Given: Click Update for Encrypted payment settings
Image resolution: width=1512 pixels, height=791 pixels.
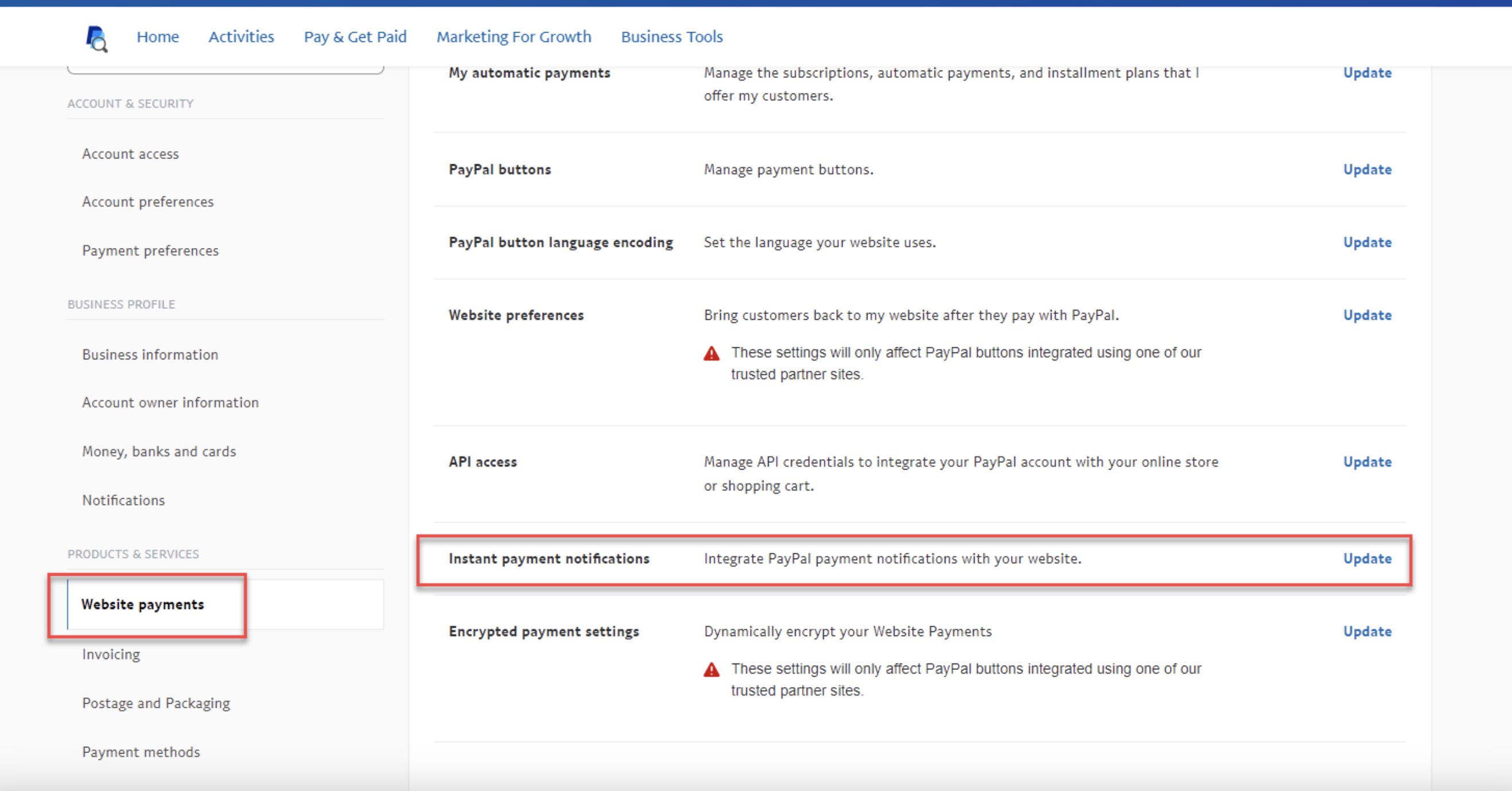Looking at the screenshot, I should coord(1367,631).
